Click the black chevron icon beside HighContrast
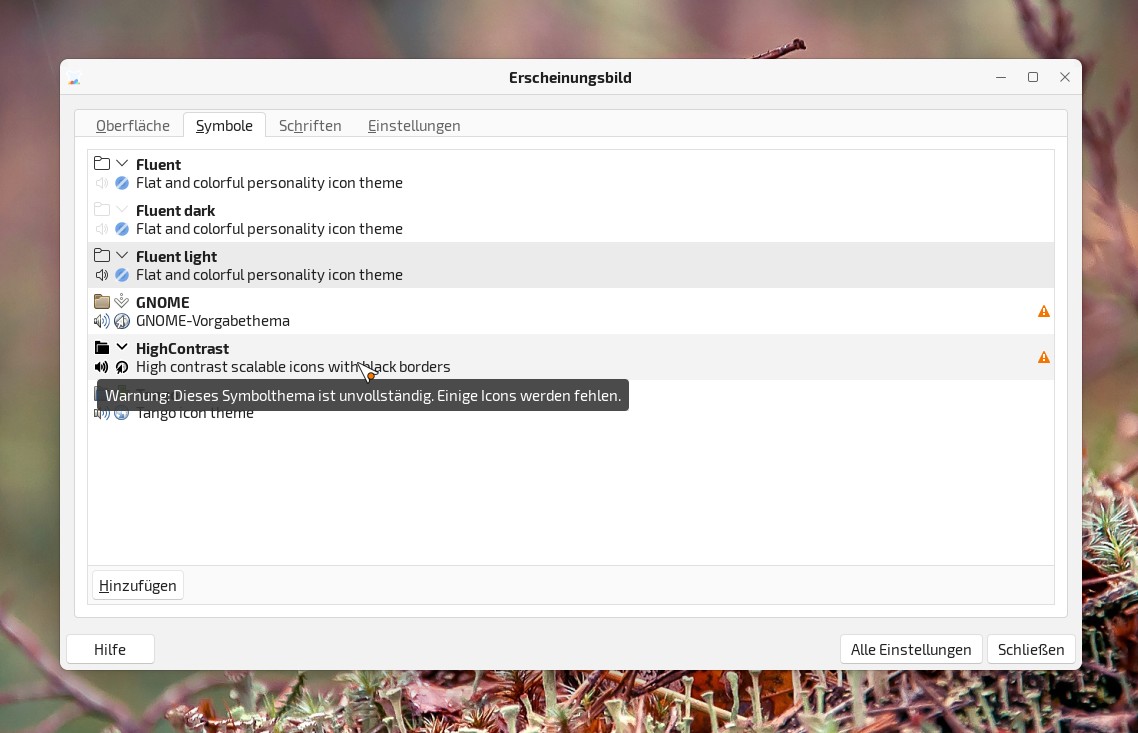Viewport: 1138px width, 733px height. [122, 348]
